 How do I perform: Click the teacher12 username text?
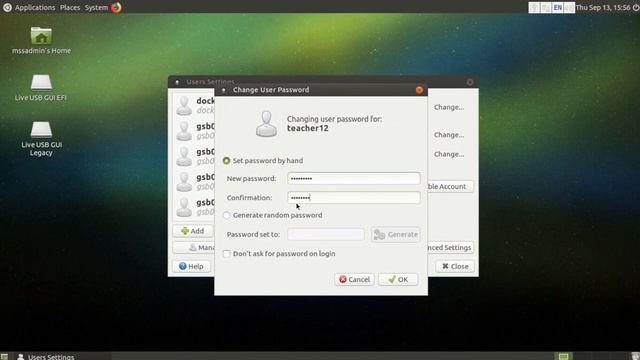pos(307,128)
